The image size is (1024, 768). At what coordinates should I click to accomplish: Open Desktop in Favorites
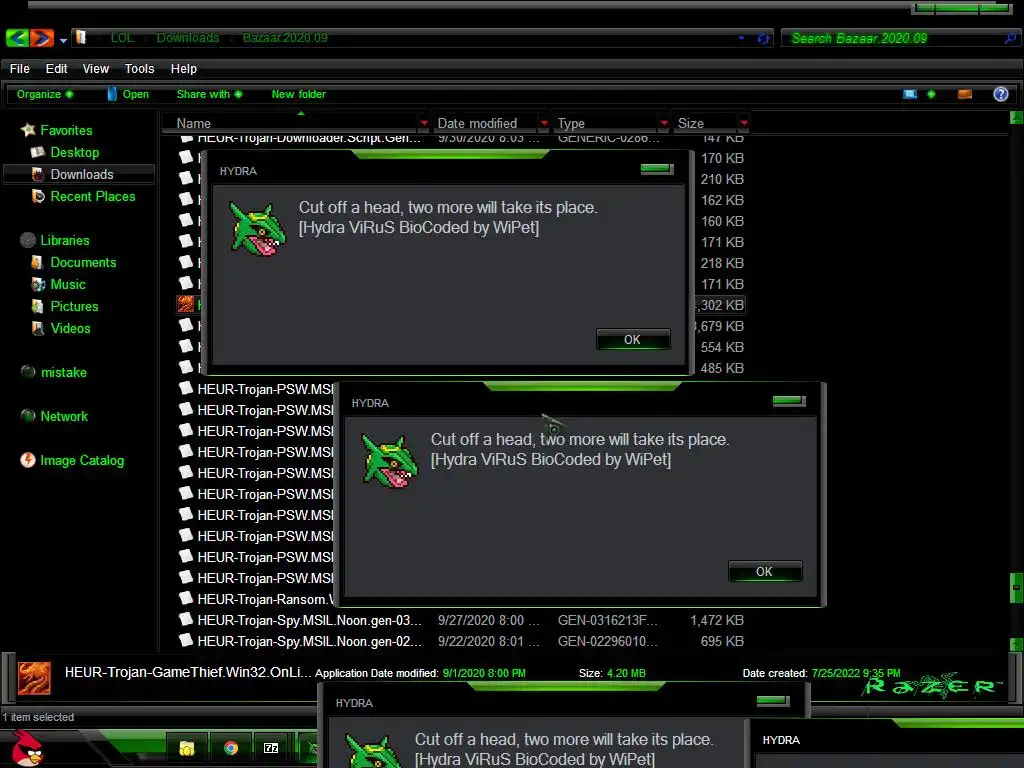click(x=74, y=153)
